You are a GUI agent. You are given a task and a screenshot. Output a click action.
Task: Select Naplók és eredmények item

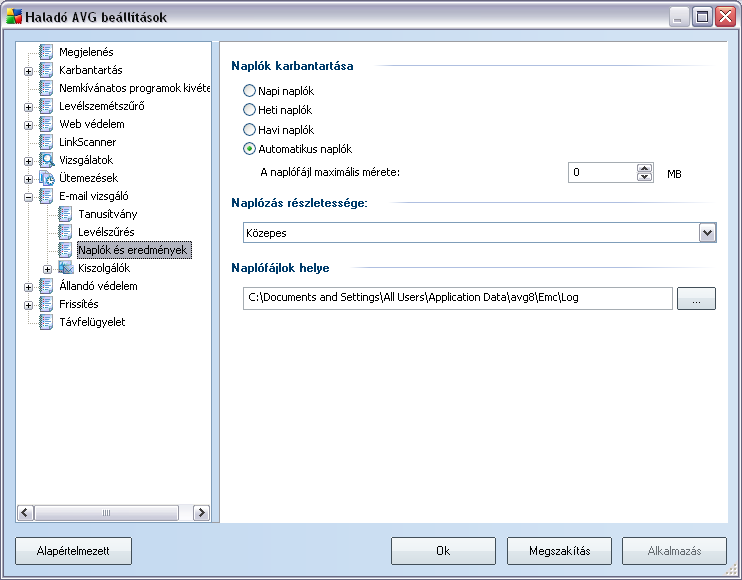pyautogui.click(x=132, y=250)
